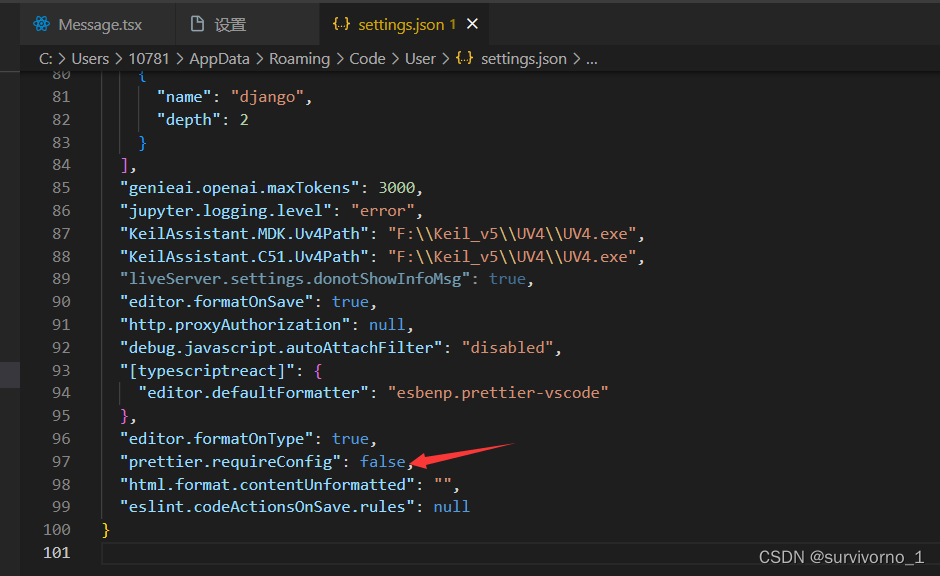Click the 3000 value
940x576 pixels.
[396, 188]
